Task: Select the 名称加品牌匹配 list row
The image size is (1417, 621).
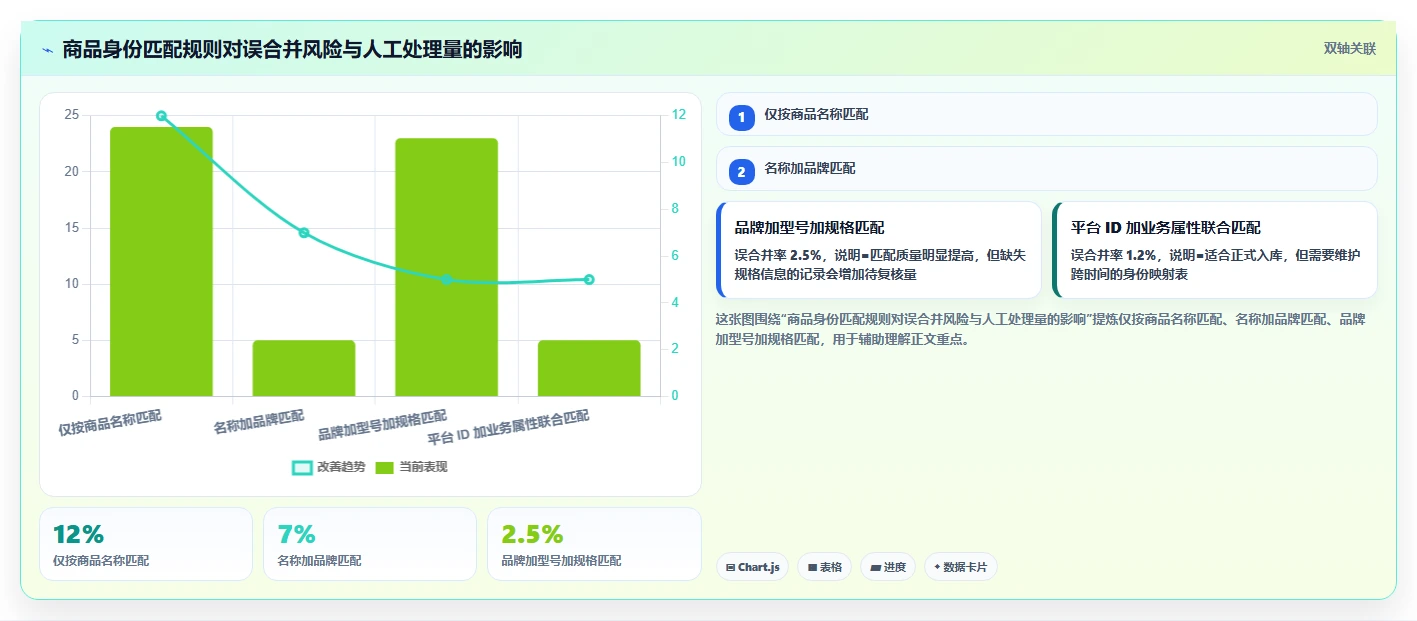Action: pyautogui.click(x=1047, y=168)
